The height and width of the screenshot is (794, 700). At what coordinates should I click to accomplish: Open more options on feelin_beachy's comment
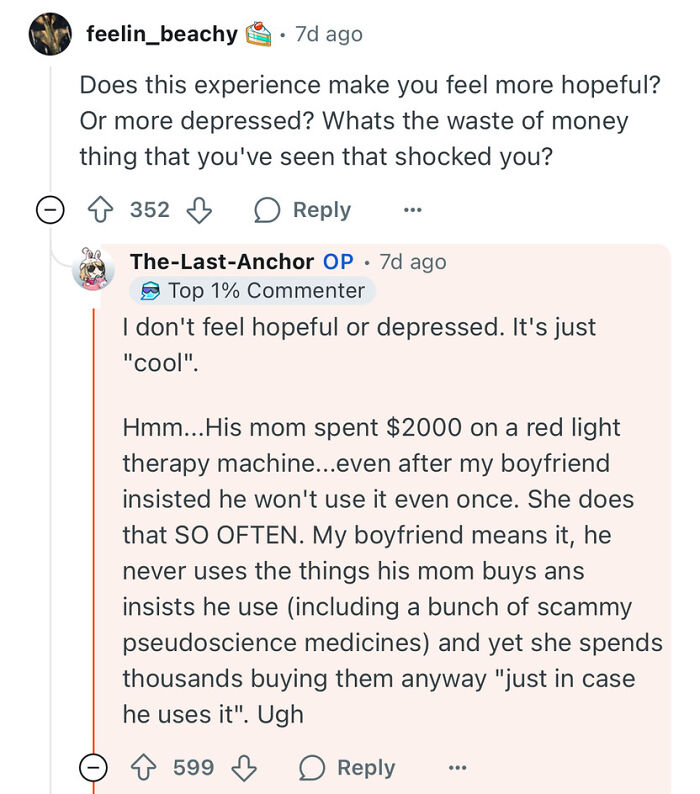coord(412,210)
